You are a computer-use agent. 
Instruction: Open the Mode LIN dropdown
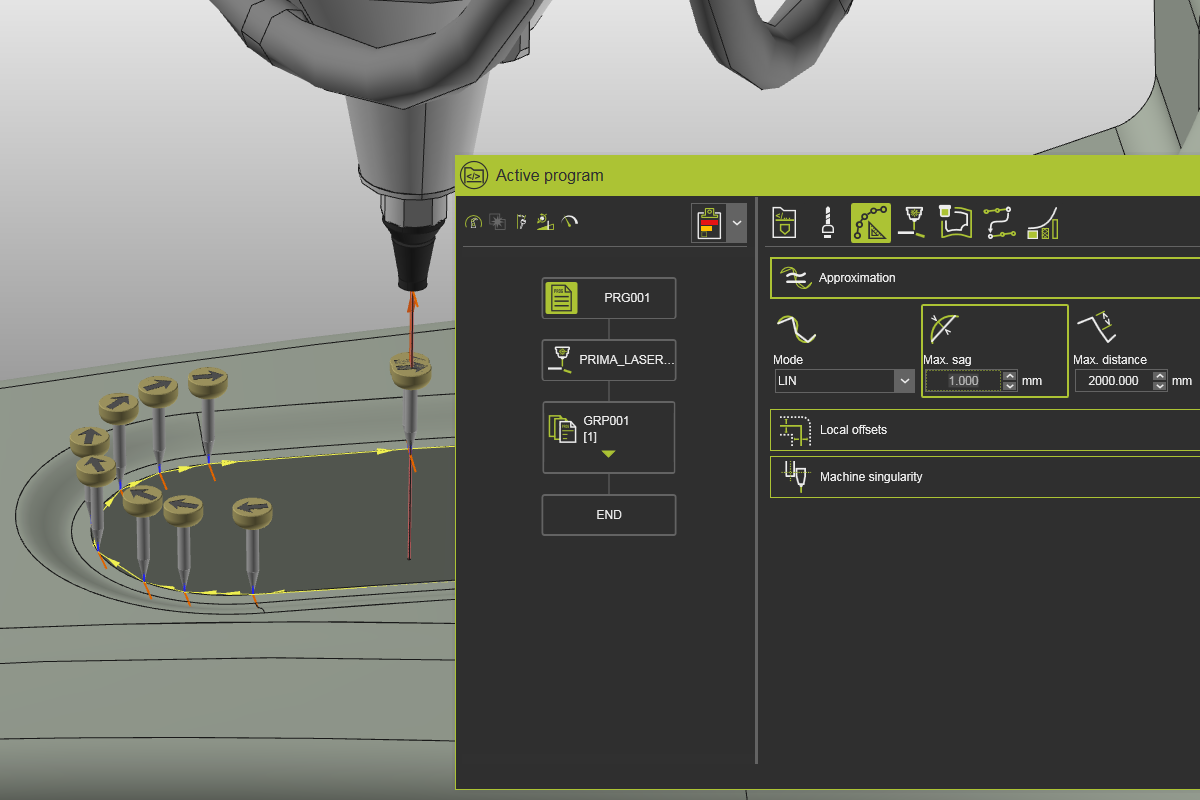[904, 381]
